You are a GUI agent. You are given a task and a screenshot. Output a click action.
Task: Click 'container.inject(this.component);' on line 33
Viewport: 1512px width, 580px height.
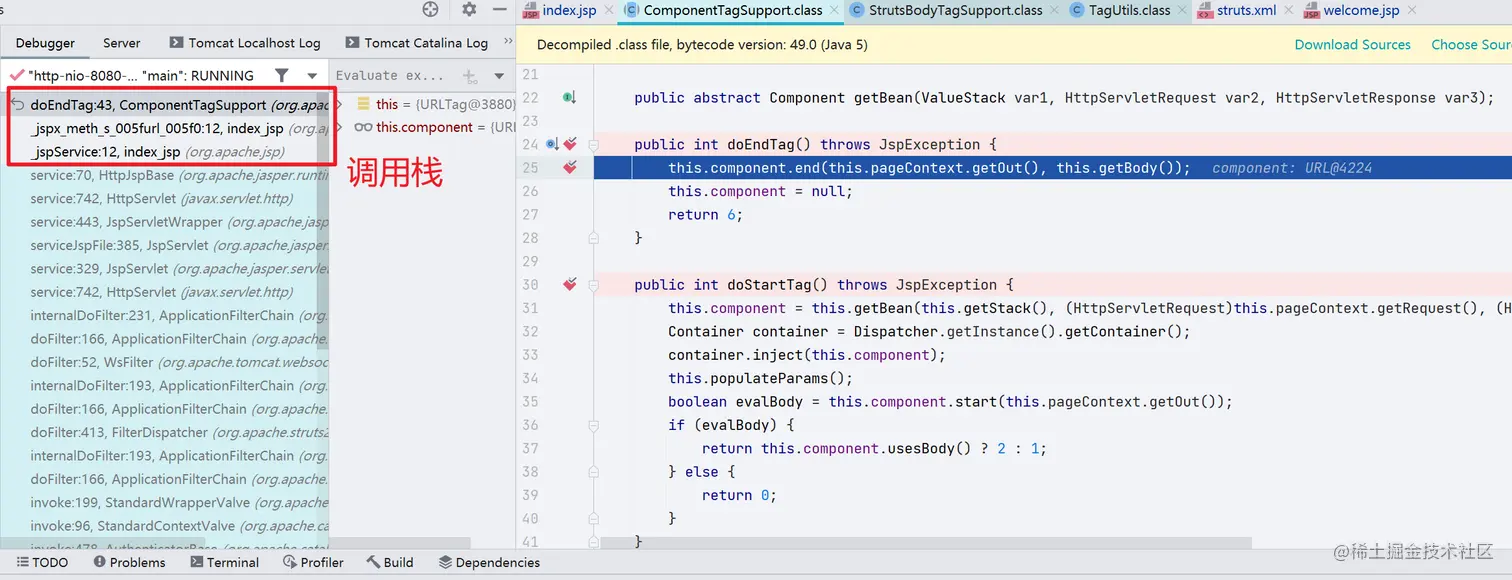806,355
